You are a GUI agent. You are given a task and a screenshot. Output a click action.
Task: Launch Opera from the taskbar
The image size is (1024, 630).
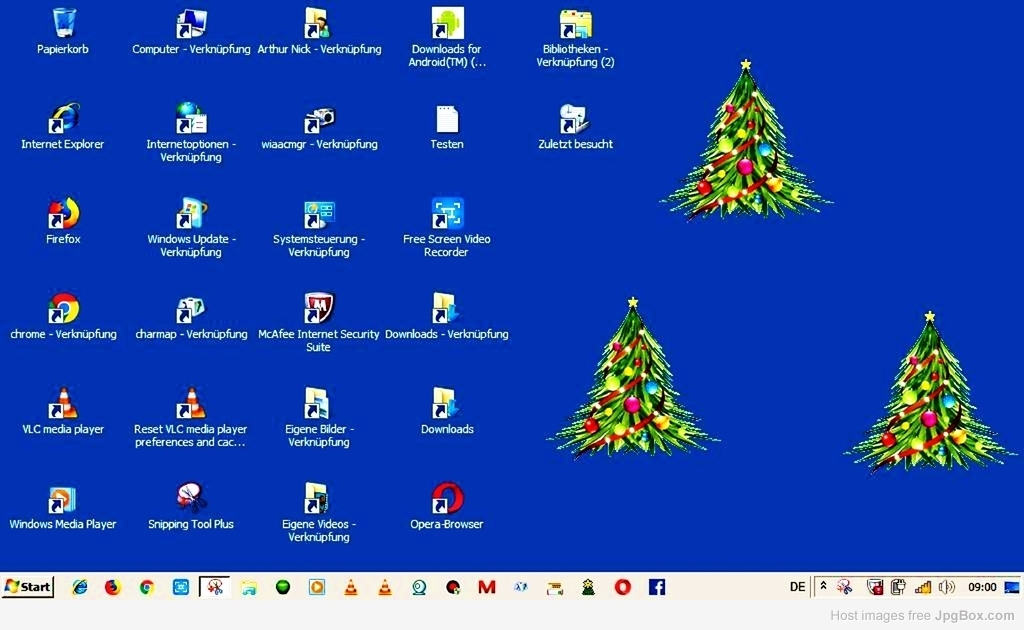pyautogui.click(x=622, y=587)
